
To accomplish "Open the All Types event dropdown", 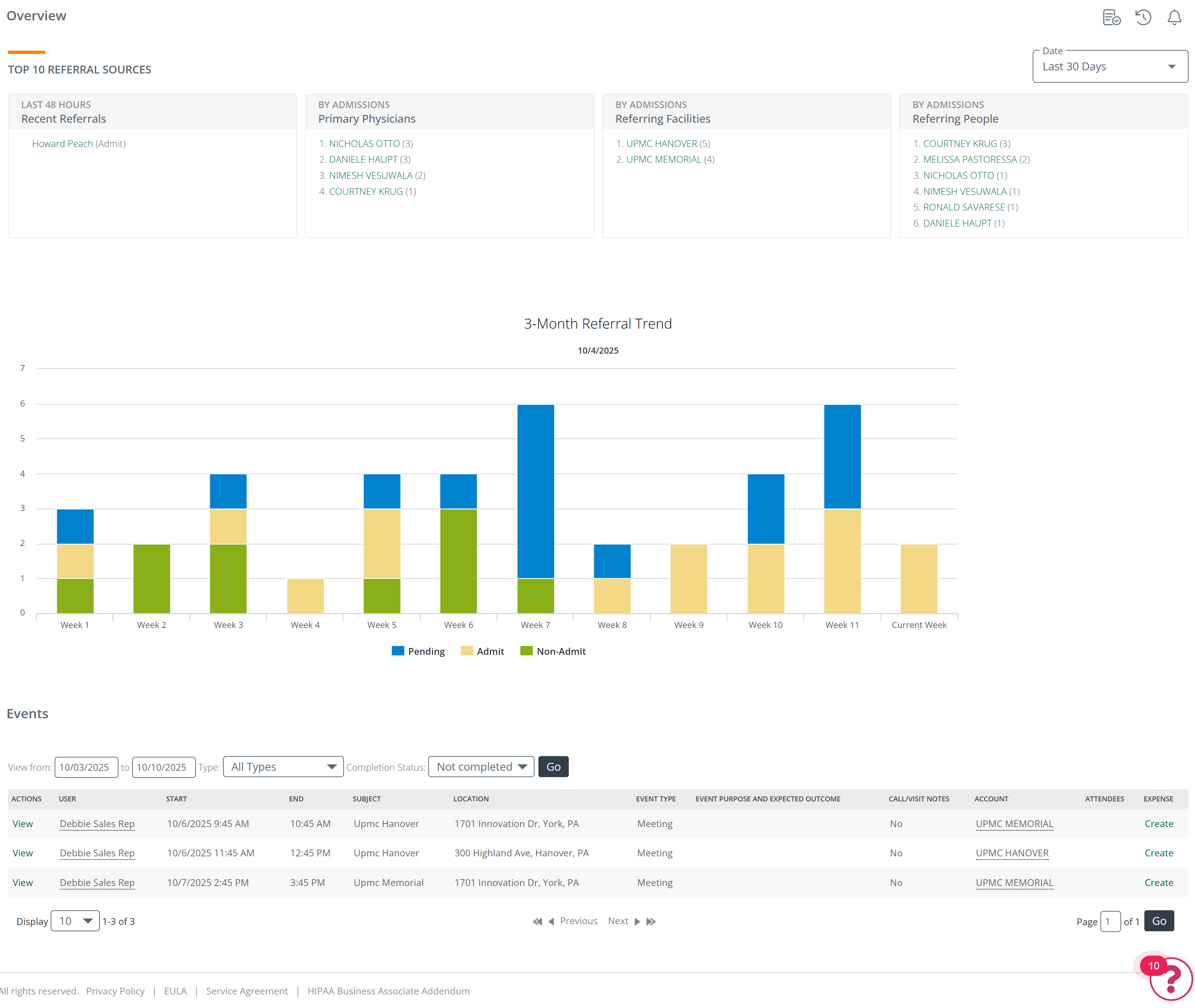I will tap(283, 767).
